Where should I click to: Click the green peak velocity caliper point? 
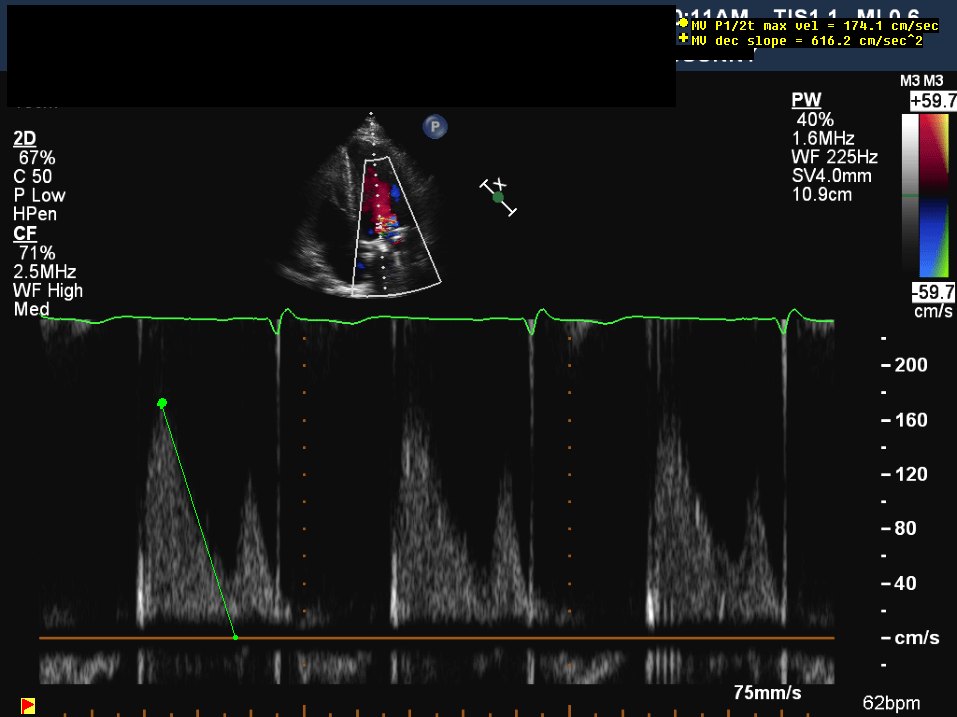162,403
